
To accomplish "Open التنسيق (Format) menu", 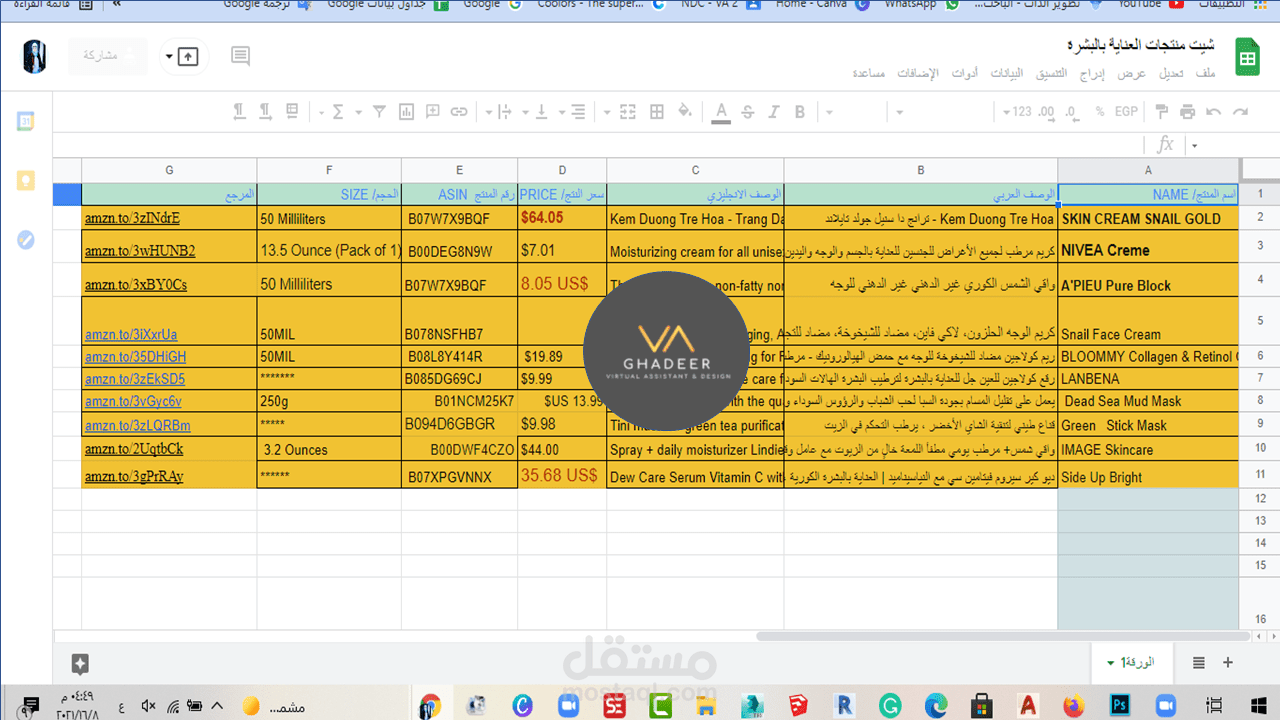I will tap(1051, 74).
